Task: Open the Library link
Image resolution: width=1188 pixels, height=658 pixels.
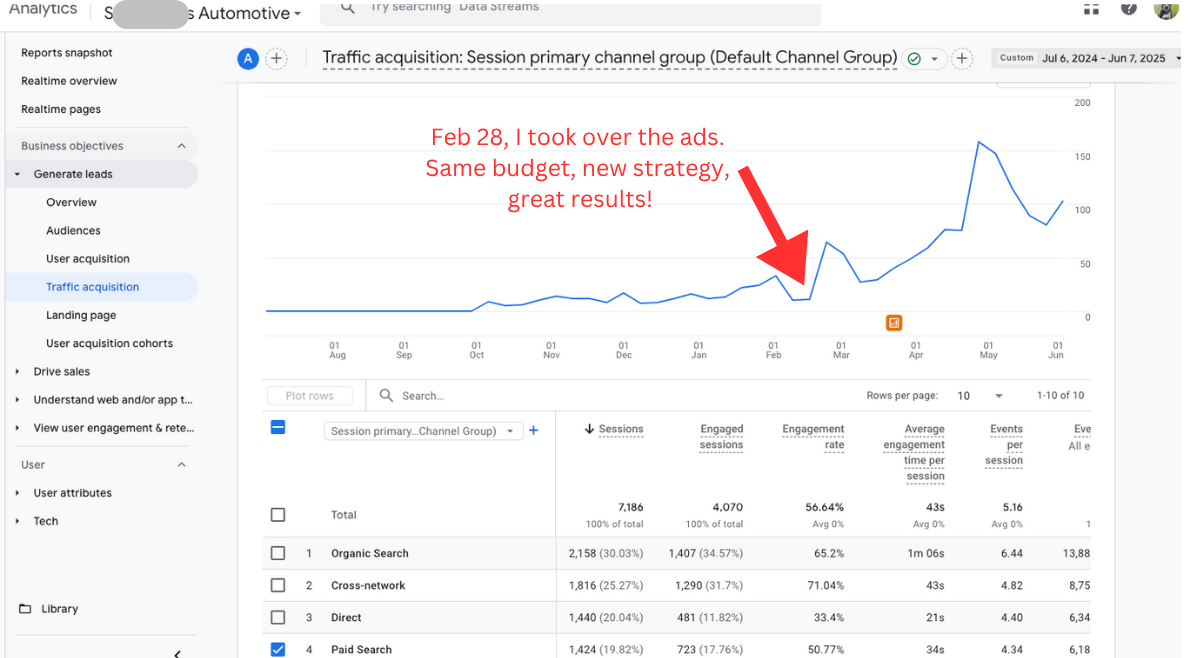Action: coord(60,609)
